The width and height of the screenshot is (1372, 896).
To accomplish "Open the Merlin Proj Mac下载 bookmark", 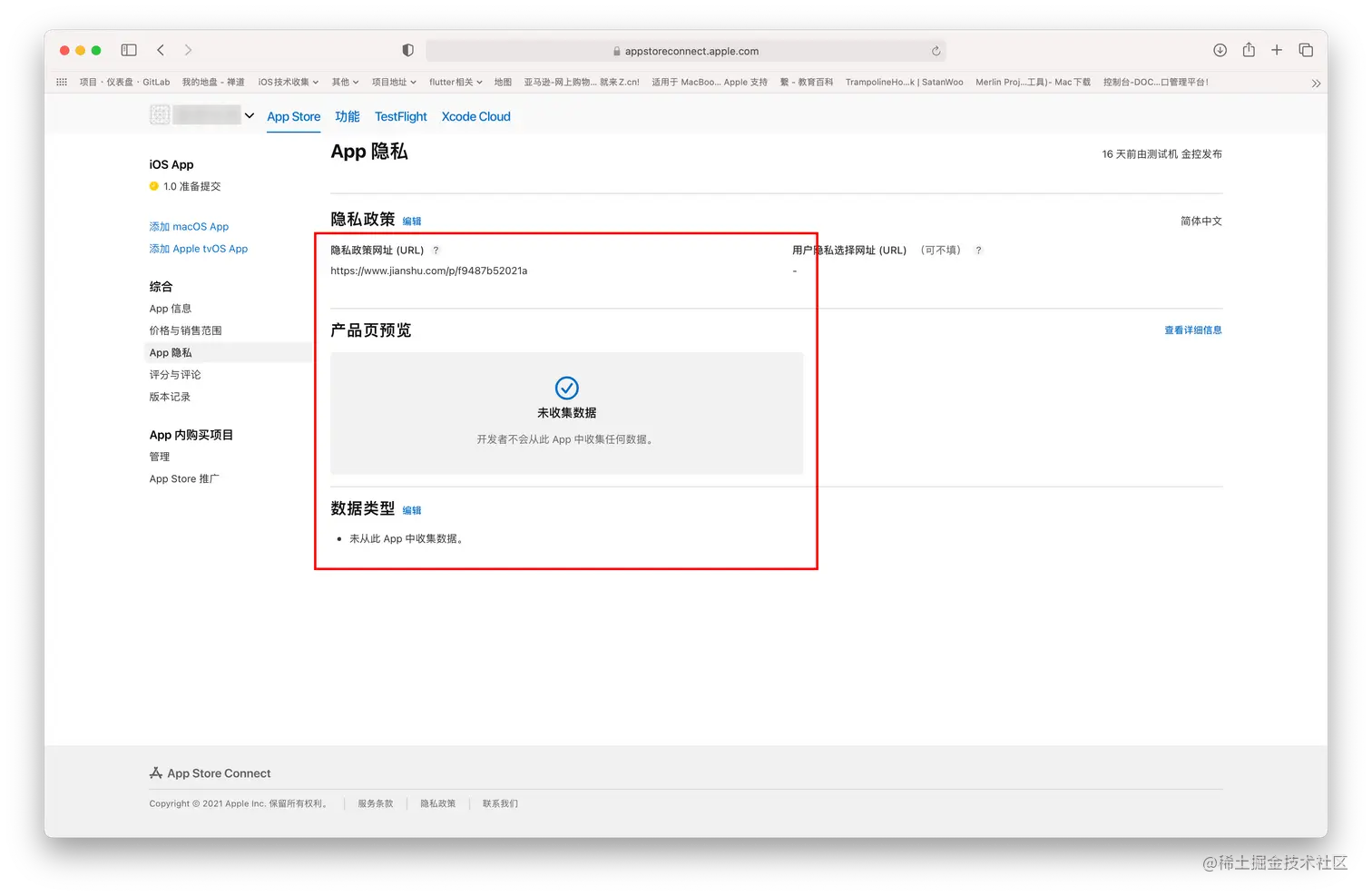I will click(x=1034, y=82).
